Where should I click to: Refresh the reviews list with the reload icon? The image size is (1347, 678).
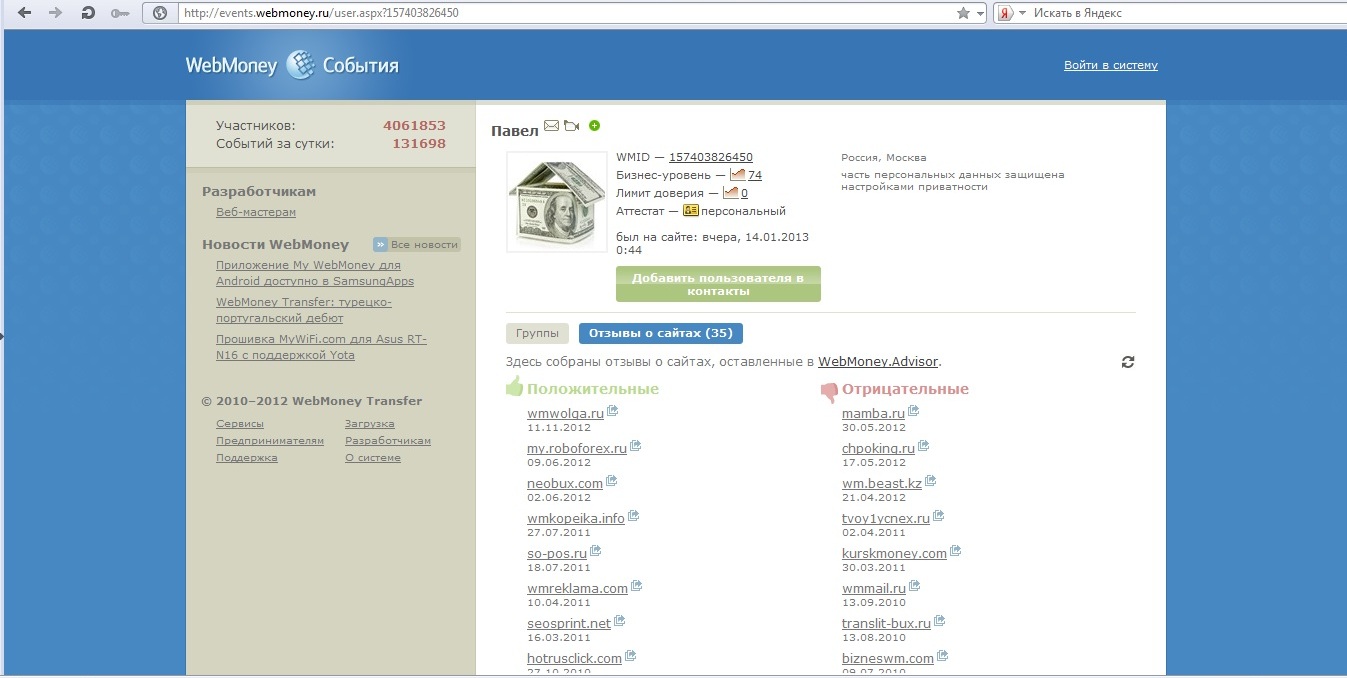click(x=1128, y=362)
